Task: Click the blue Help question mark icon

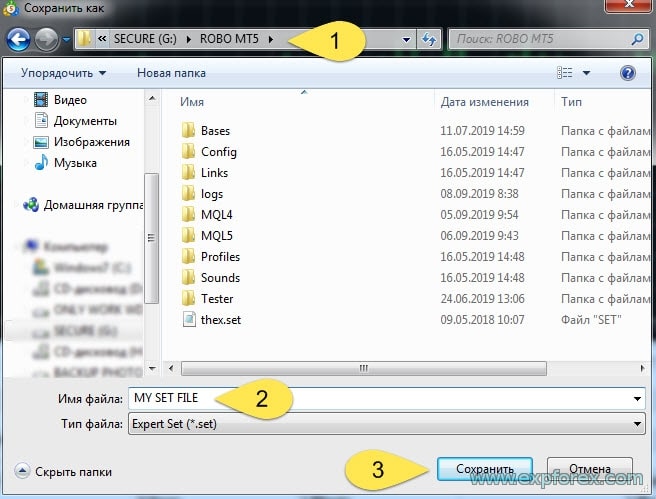Action: click(x=628, y=73)
